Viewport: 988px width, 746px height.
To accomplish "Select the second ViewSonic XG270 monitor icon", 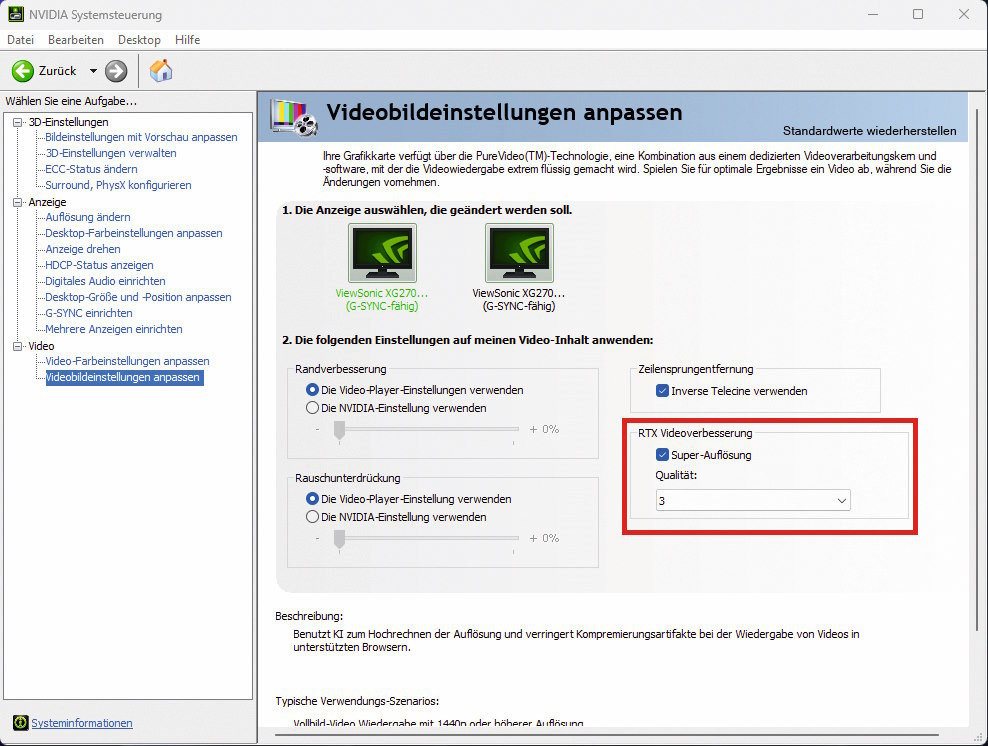I will click(519, 253).
